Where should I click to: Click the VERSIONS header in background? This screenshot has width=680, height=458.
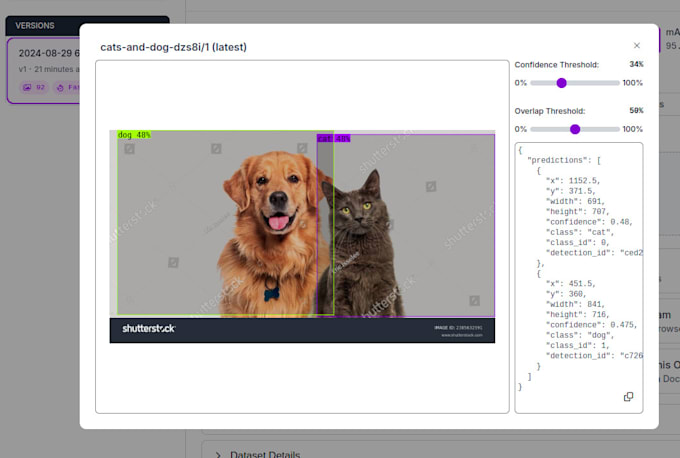[35, 26]
